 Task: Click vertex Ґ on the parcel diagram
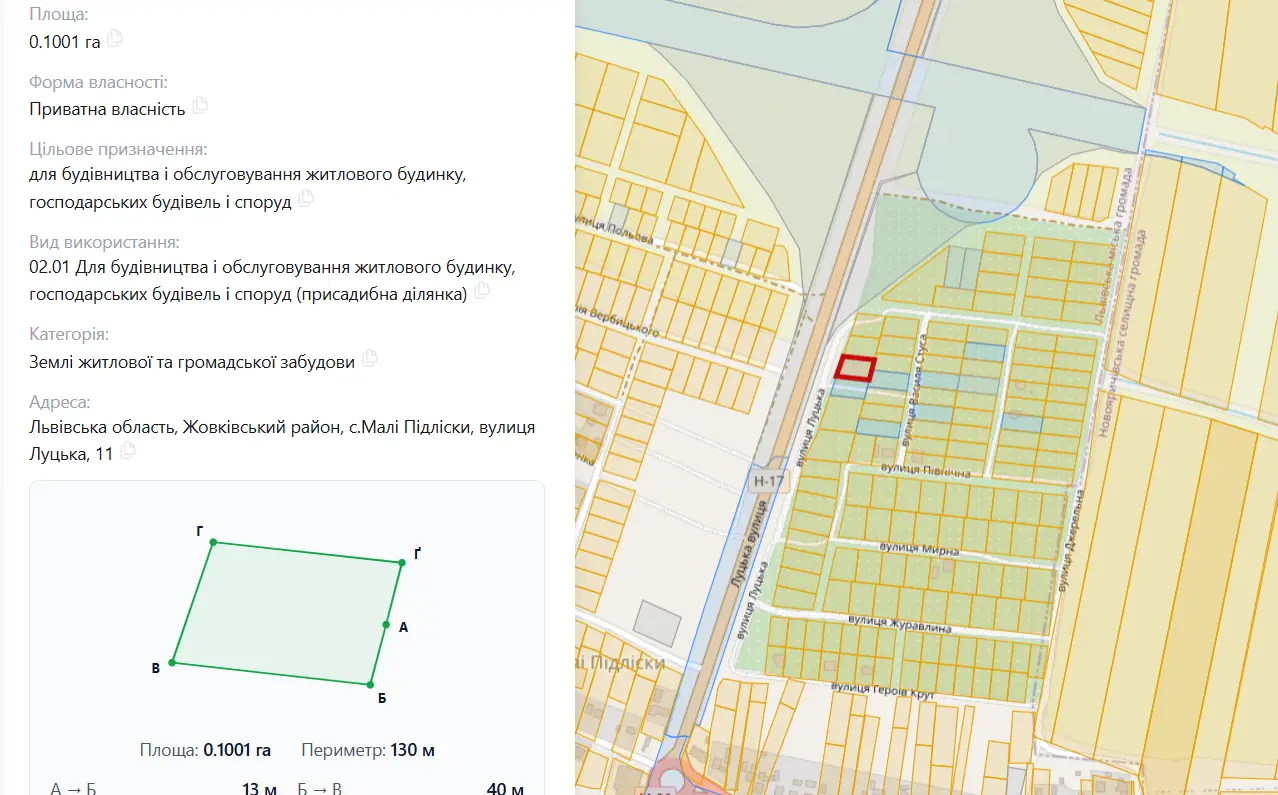click(x=402, y=563)
